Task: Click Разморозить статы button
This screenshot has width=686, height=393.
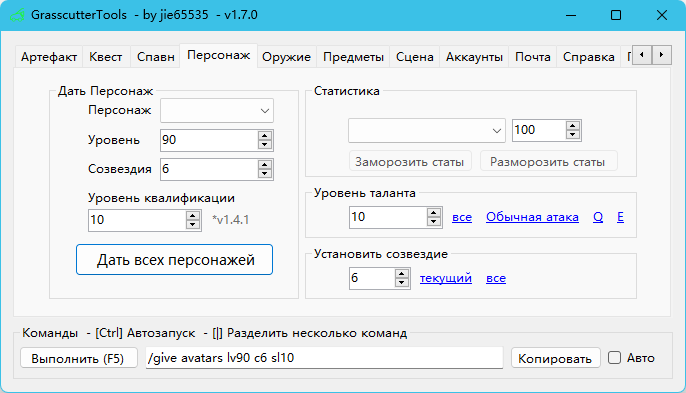Action: (x=548, y=162)
